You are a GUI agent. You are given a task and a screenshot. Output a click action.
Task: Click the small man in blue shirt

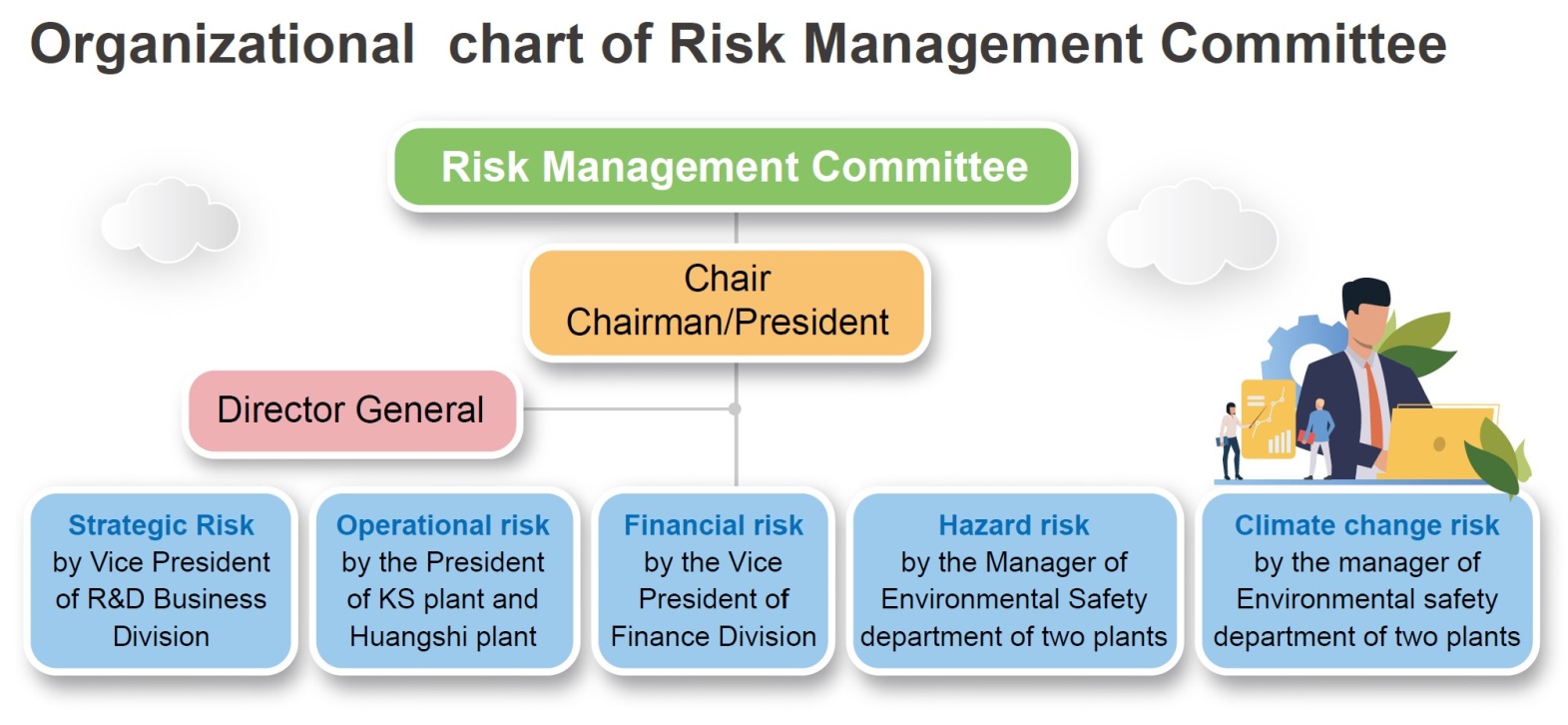[1318, 439]
